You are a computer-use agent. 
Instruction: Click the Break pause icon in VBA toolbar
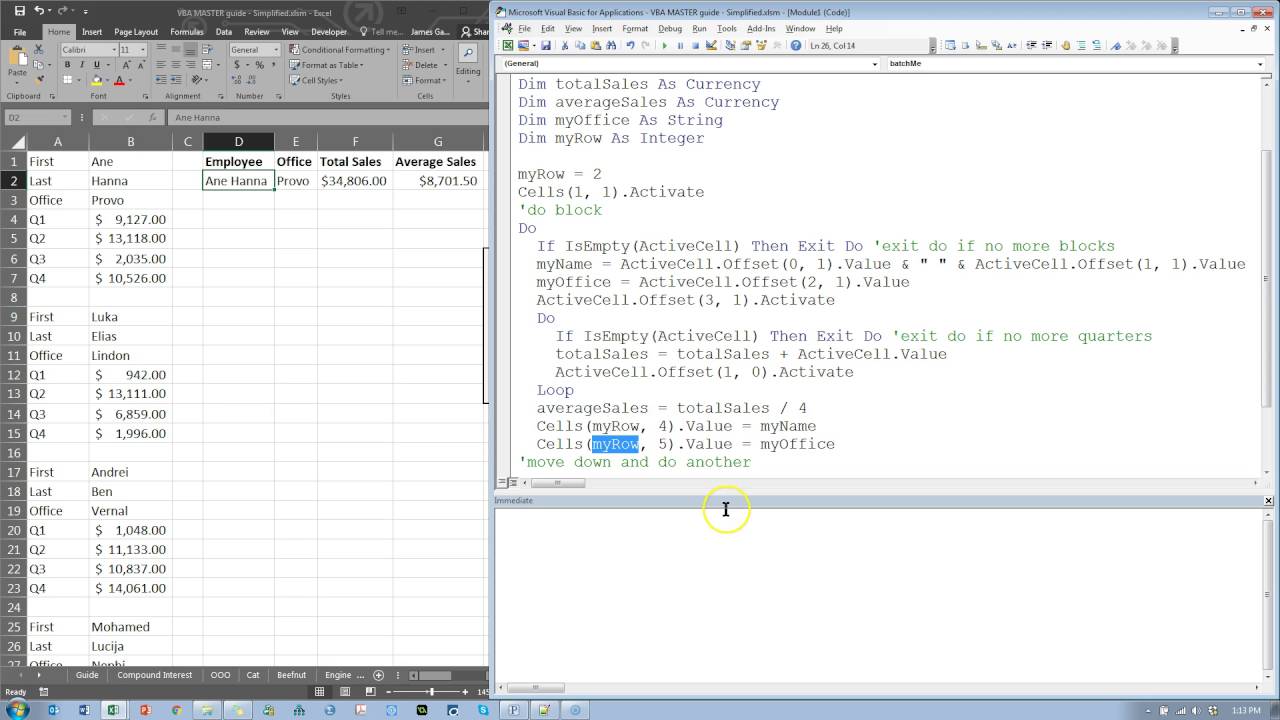680,45
